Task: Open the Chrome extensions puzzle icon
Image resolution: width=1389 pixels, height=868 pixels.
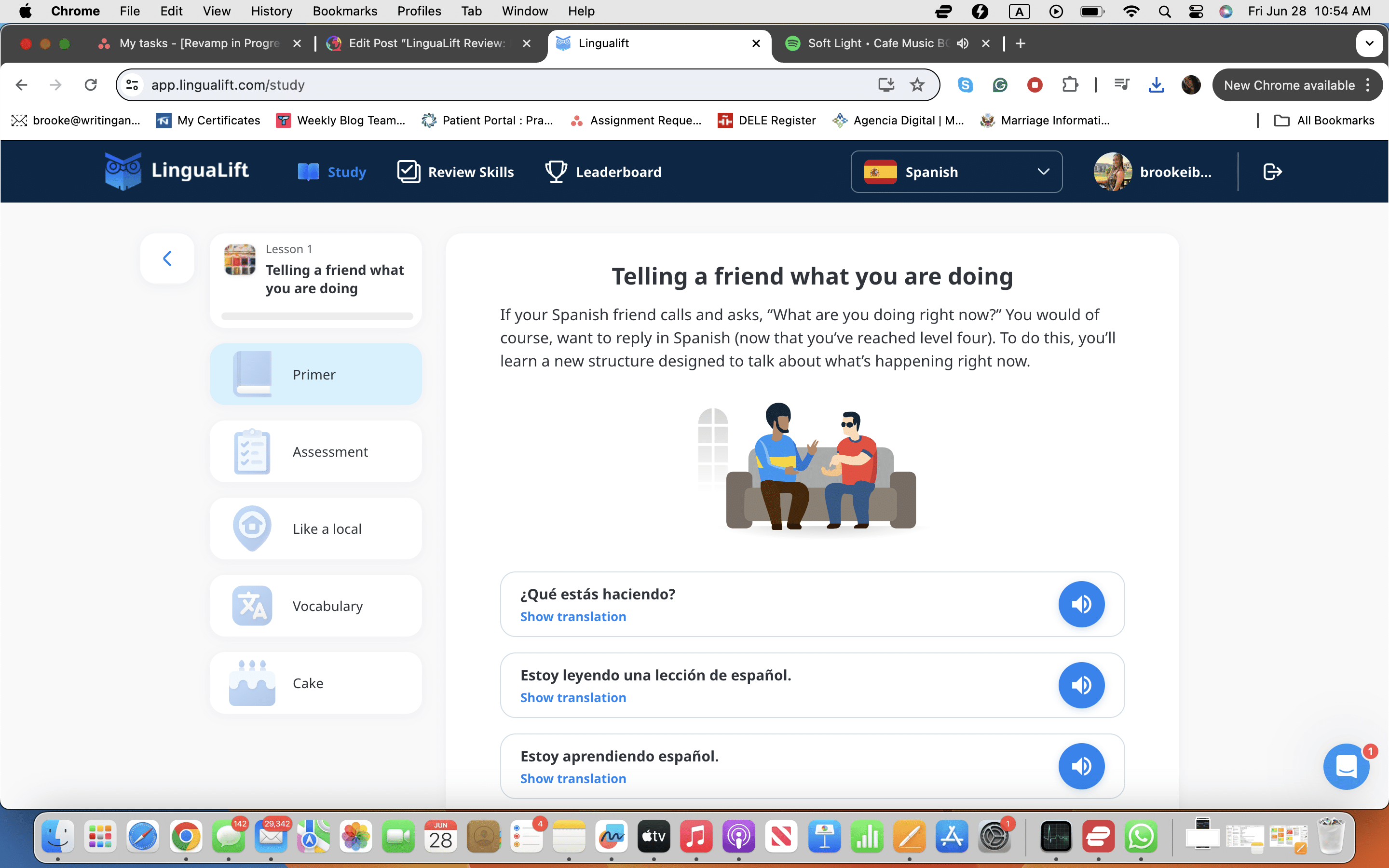Action: coord(1069,85)
